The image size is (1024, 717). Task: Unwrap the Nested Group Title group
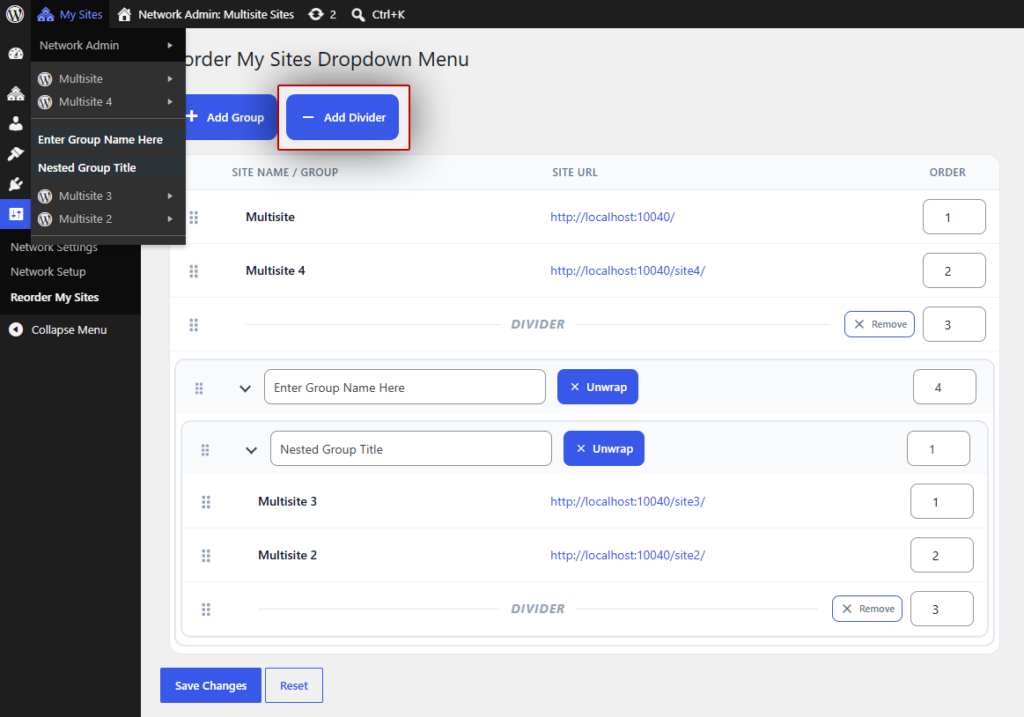click(x=604, y=449)
